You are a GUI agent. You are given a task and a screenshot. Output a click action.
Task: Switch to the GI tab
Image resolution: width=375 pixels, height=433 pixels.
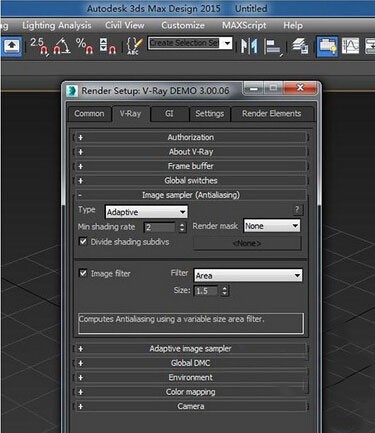point(169,114)
